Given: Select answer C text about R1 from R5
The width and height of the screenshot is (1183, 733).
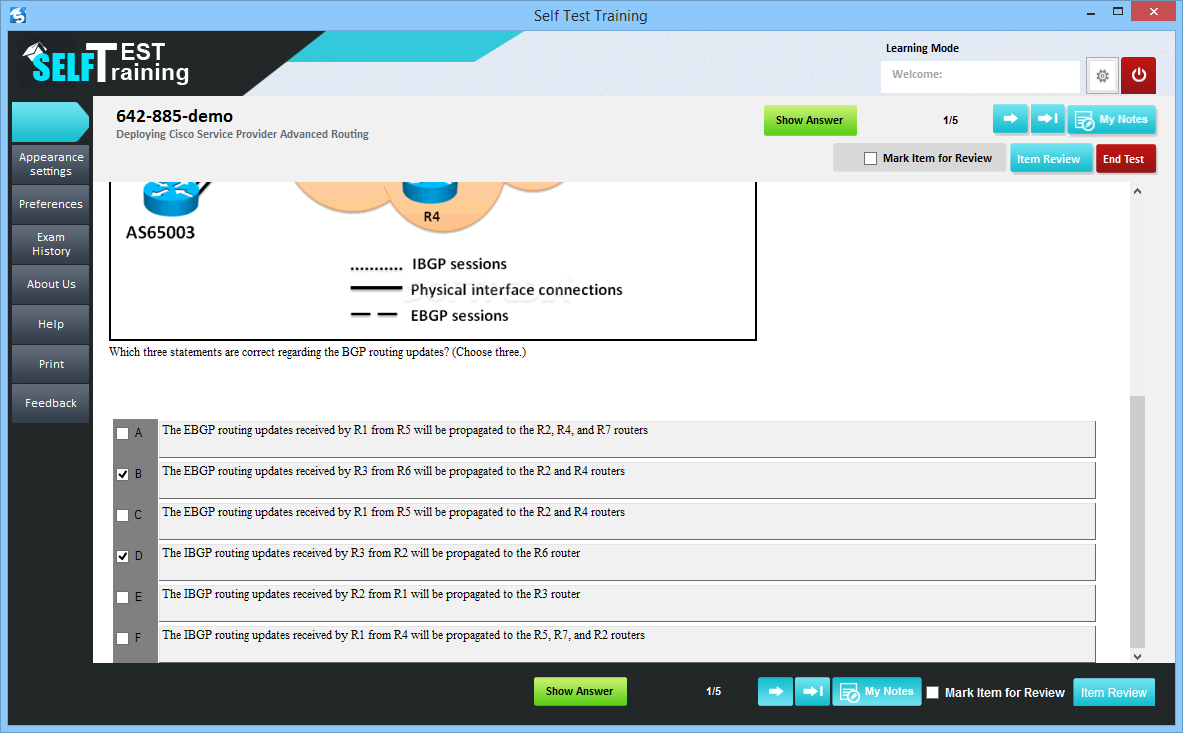Looking at the screenshot, I should 394,512.
